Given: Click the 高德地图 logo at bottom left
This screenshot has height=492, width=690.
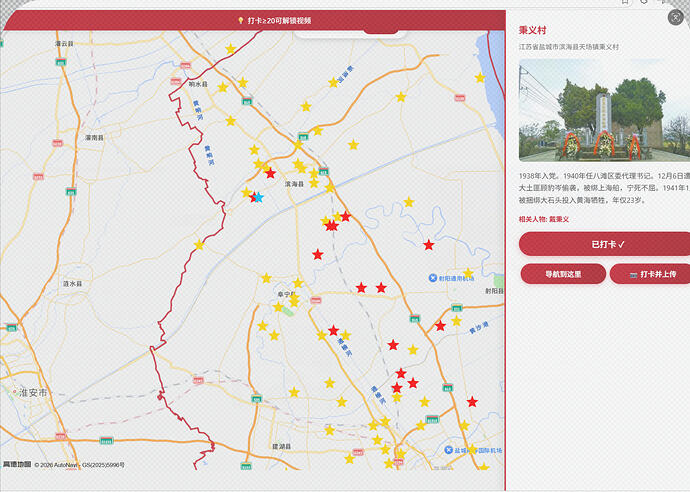Looking at the screenshot, I should click(x=17, y=464).
